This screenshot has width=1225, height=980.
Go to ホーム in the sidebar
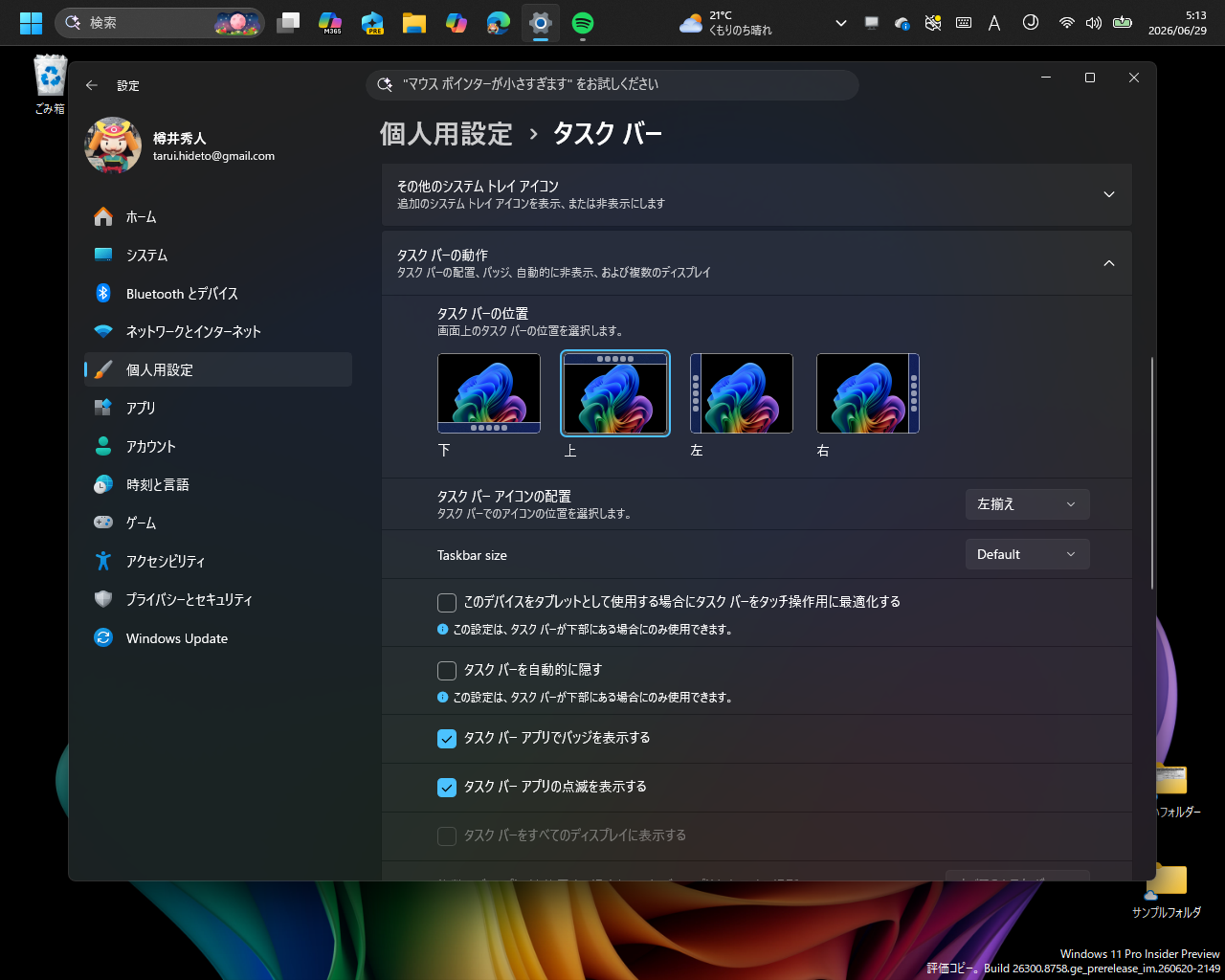pos(218,217)
